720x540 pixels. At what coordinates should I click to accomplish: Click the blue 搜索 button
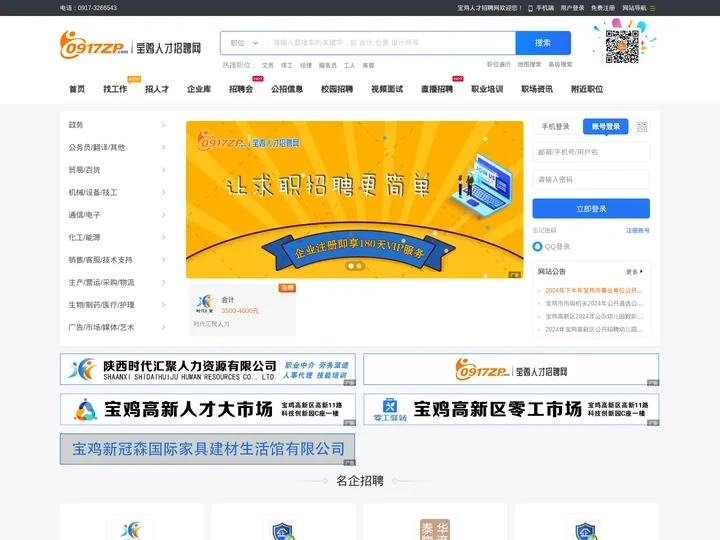pos(543,43)
